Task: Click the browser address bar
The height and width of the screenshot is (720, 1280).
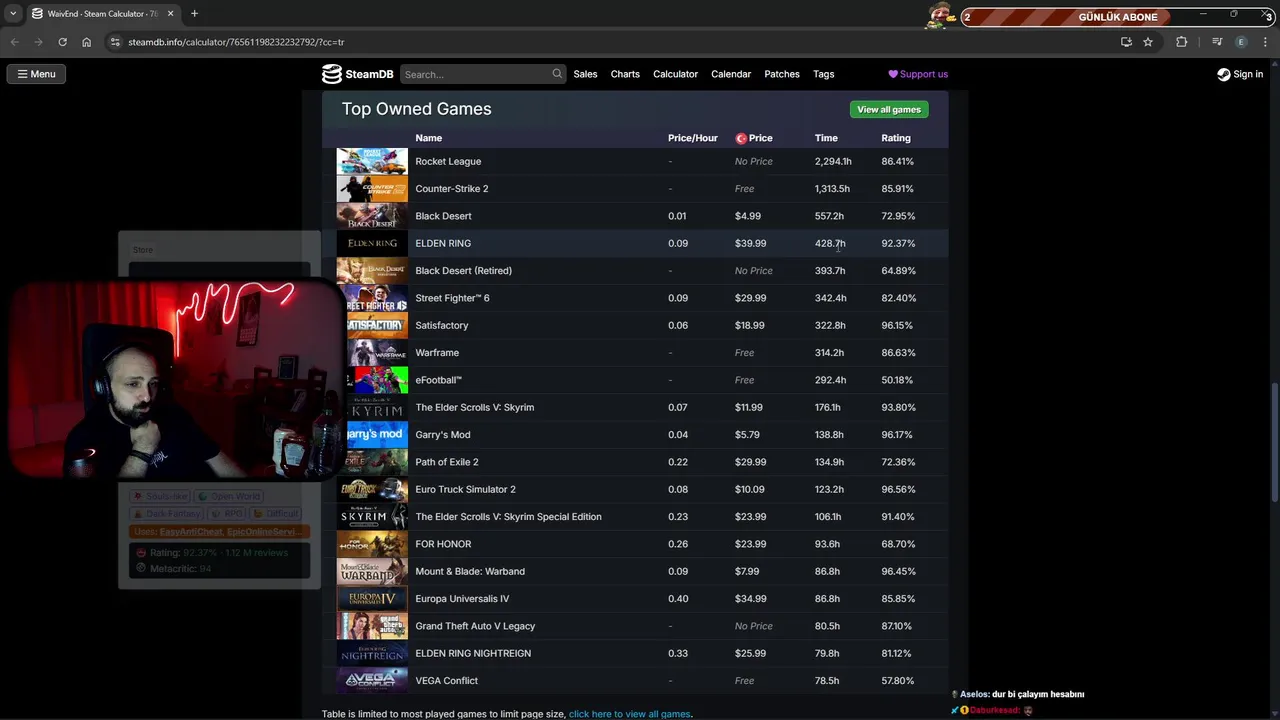Action: click(x=610, y=42)
